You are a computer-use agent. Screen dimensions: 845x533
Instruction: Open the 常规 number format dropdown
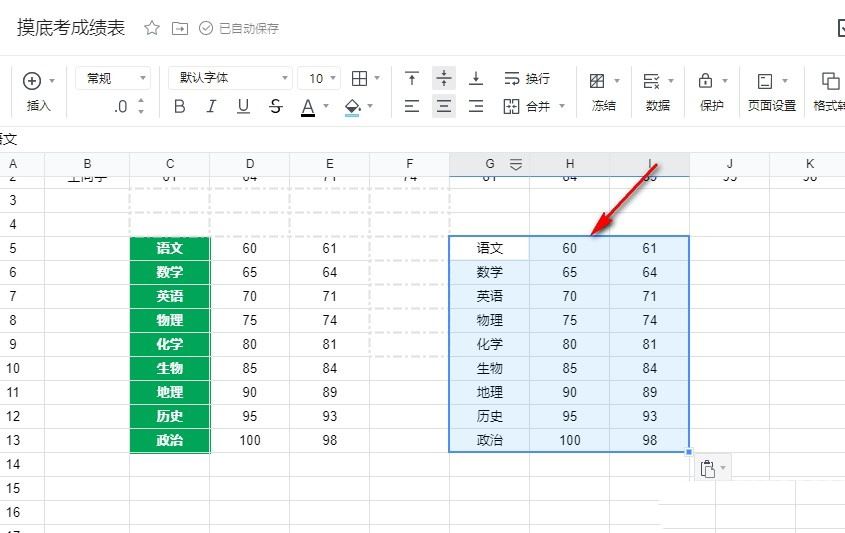113,79
